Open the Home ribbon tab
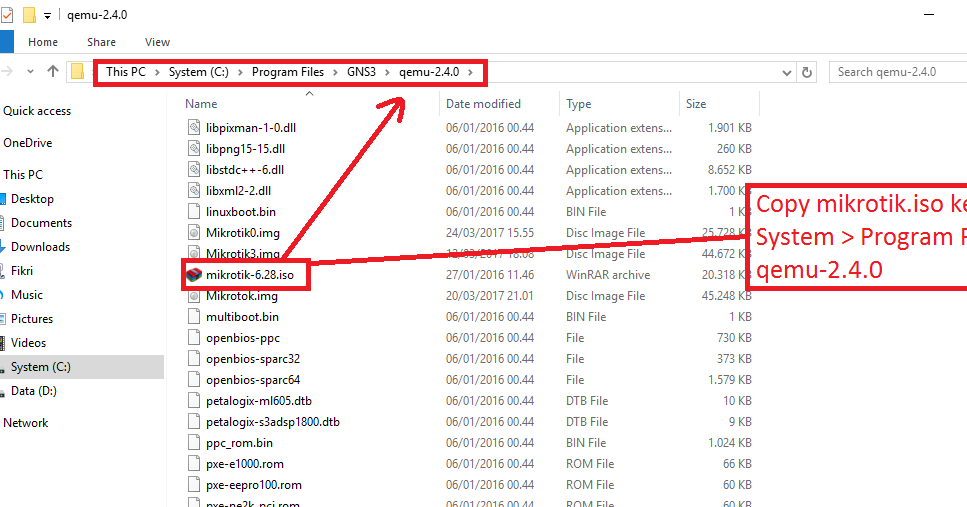The width and height of the screenshot is (967, 507). 43,42
